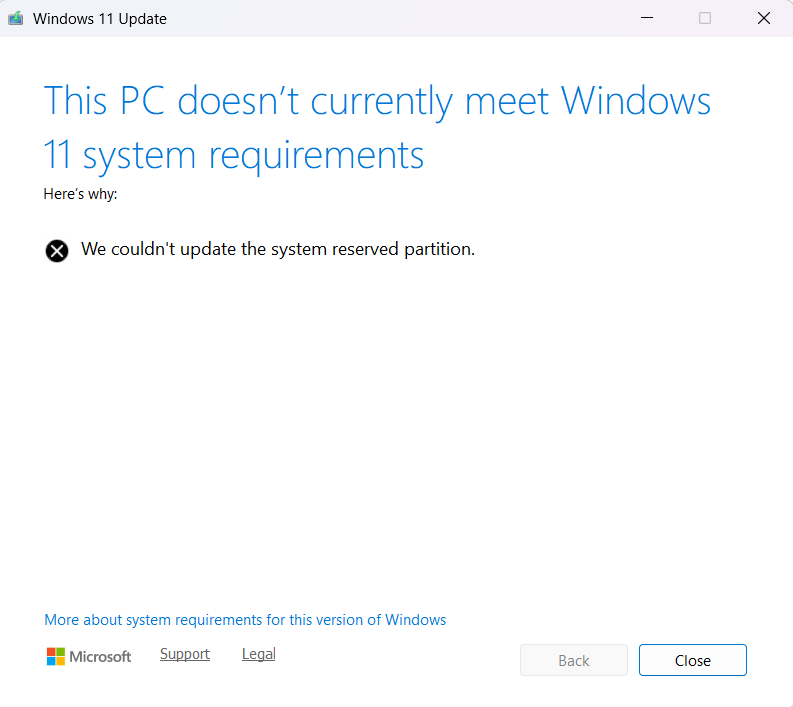Click the black error X icon

click(57, 250)
